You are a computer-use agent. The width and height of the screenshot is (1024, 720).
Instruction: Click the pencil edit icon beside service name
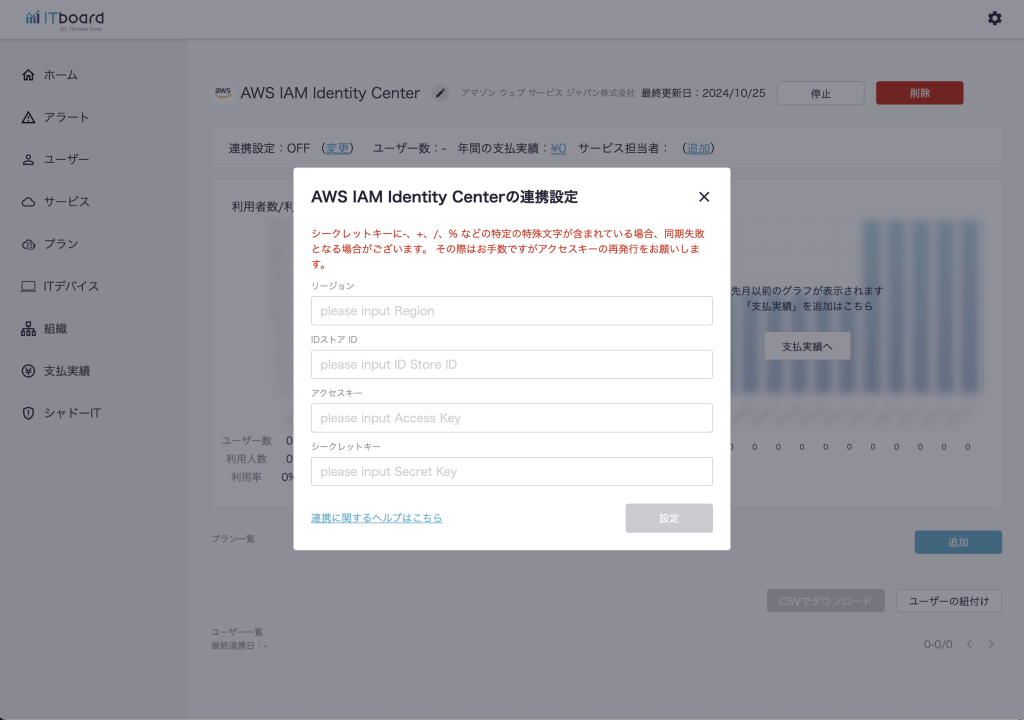pyautogui.click(x=440, y=93)
